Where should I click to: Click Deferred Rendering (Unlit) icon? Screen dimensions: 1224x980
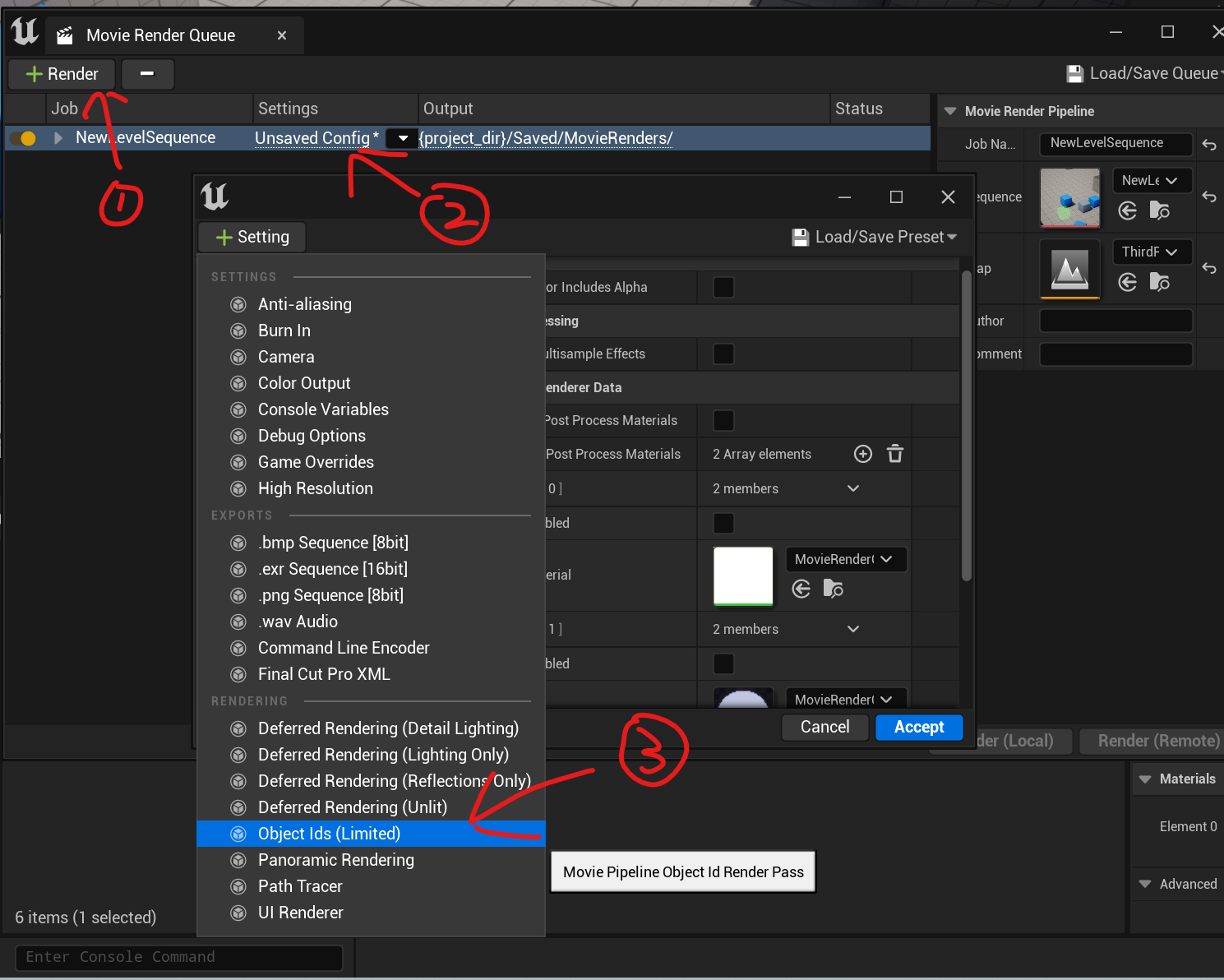(x=238, y=807)
